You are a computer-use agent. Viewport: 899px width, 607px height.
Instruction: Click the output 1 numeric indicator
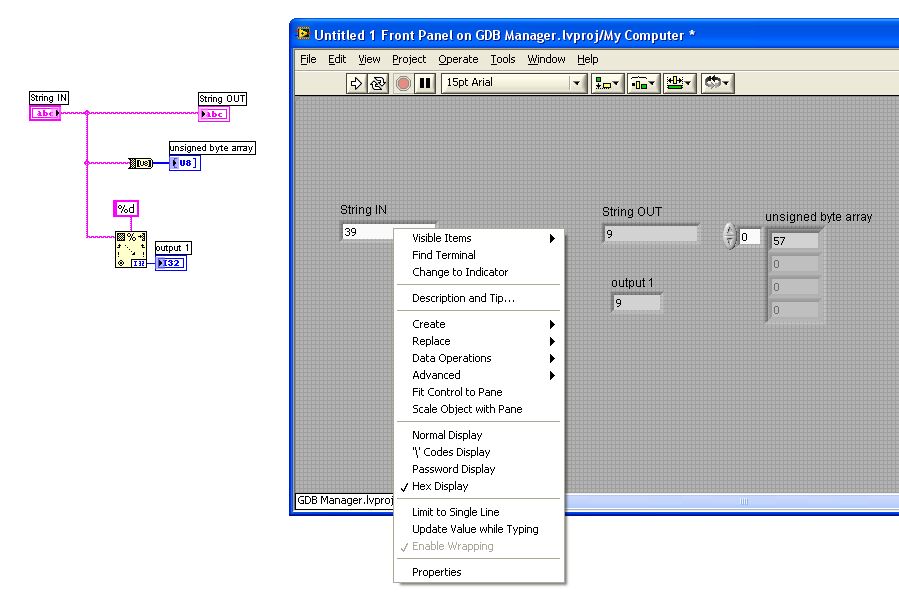click(x=636, y=303)
